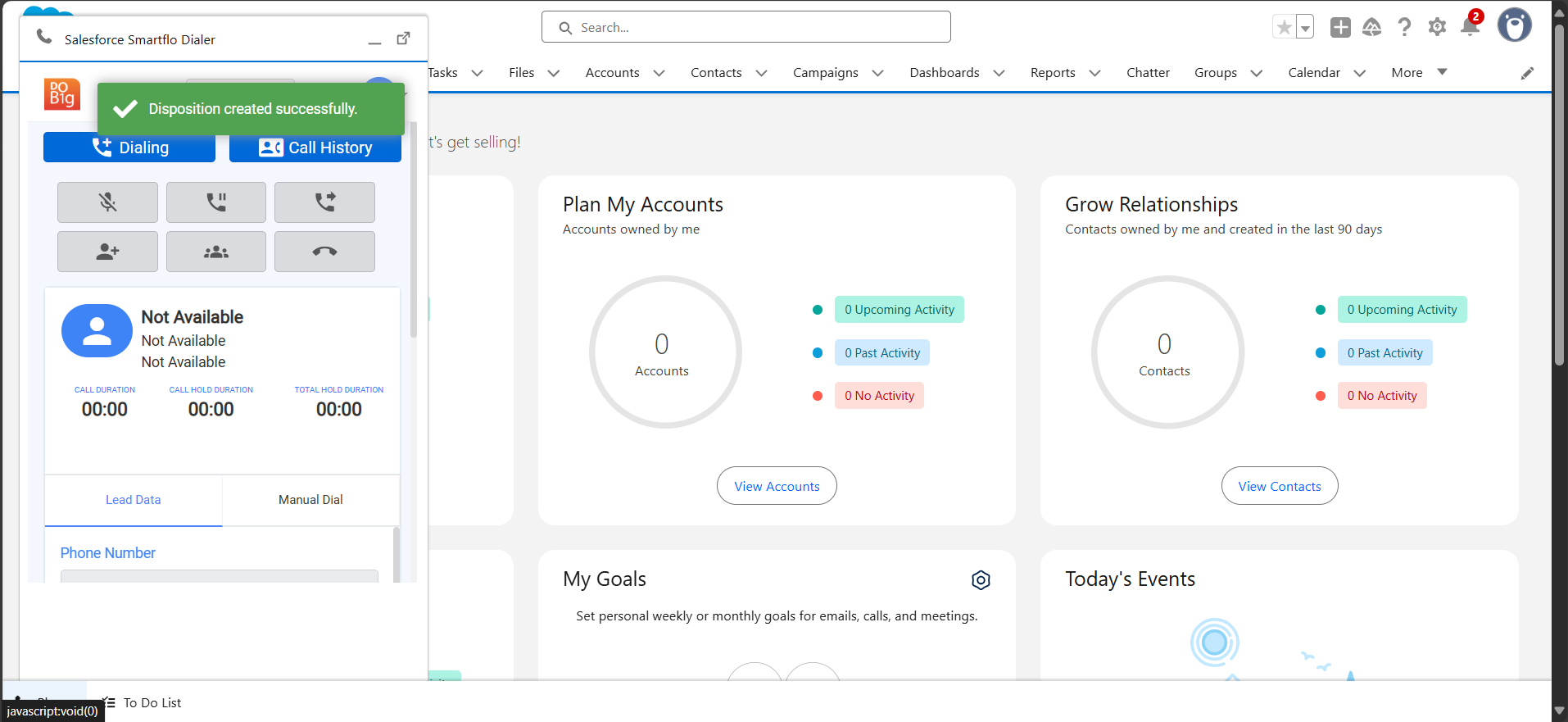Expand the Contacts tab chevron
Viewport: 1568px width, 722px height.
click(x=761, y=73)
